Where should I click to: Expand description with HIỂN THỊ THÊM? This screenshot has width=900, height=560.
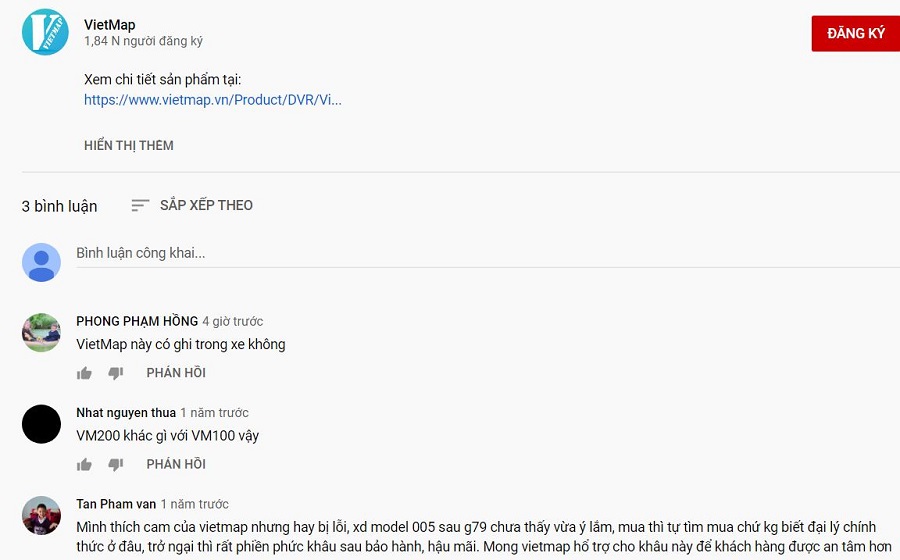coord(129,145)
